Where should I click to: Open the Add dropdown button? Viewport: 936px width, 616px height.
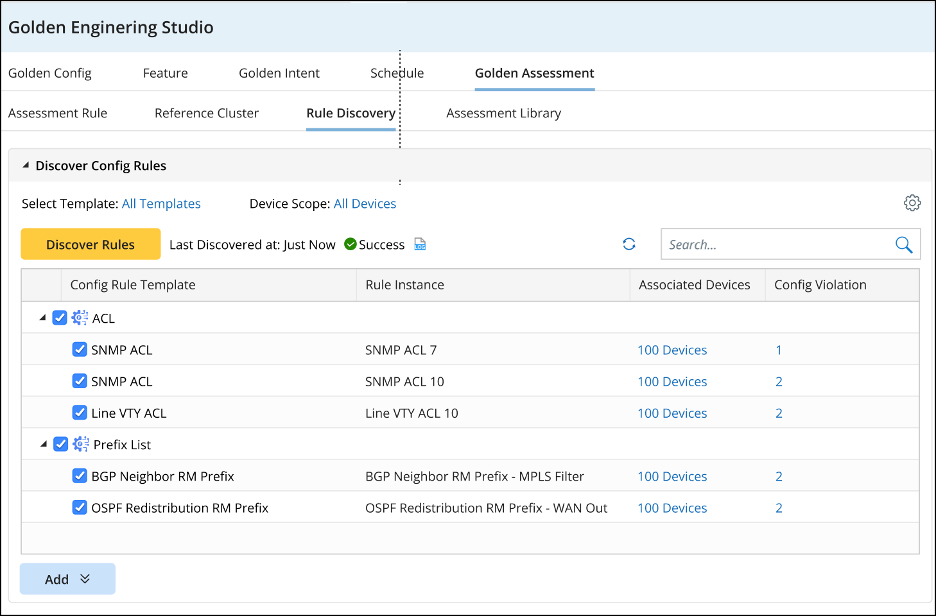click(x=67, y=579)
